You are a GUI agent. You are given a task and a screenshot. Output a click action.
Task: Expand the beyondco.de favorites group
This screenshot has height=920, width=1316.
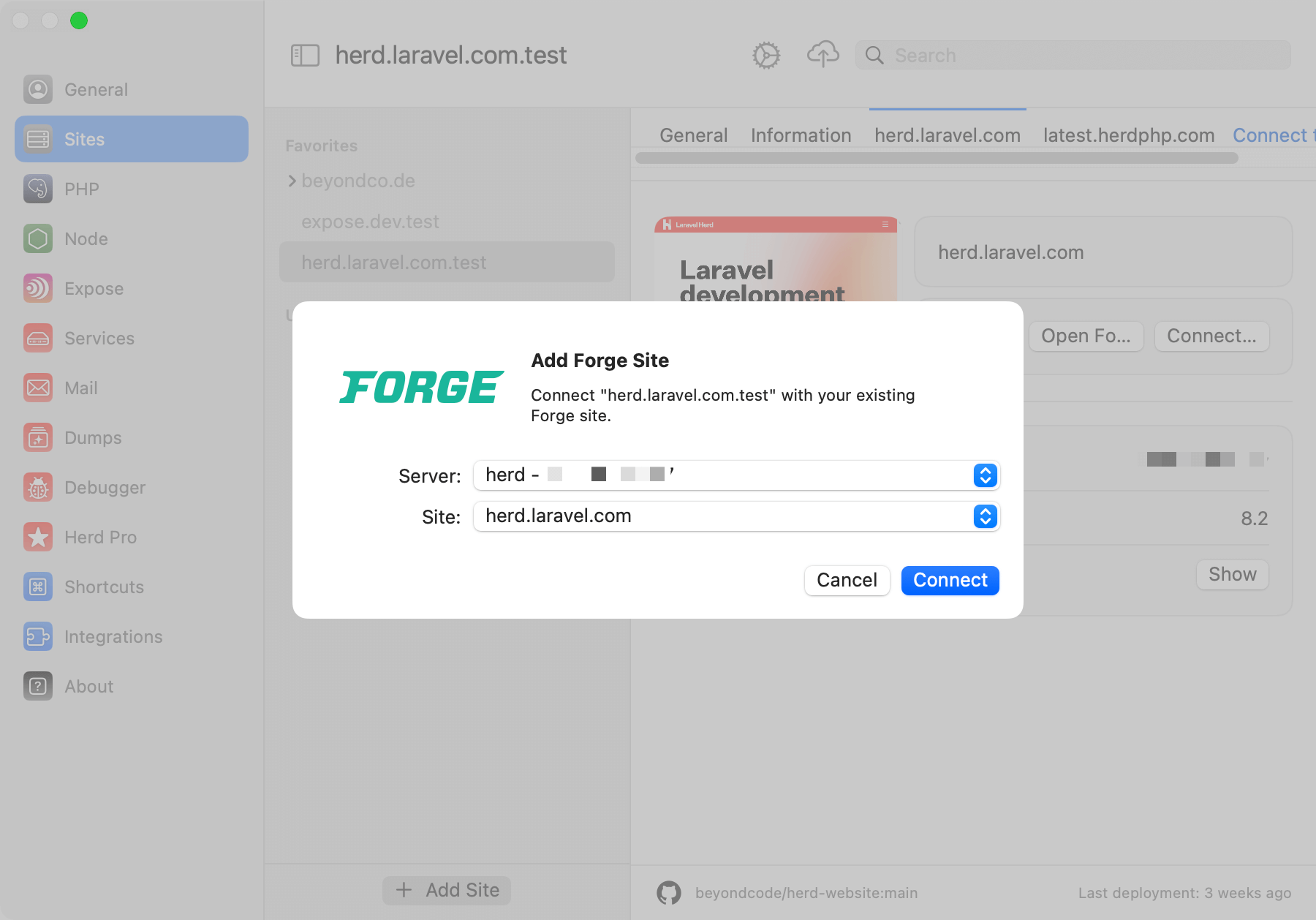pos(292,181)
